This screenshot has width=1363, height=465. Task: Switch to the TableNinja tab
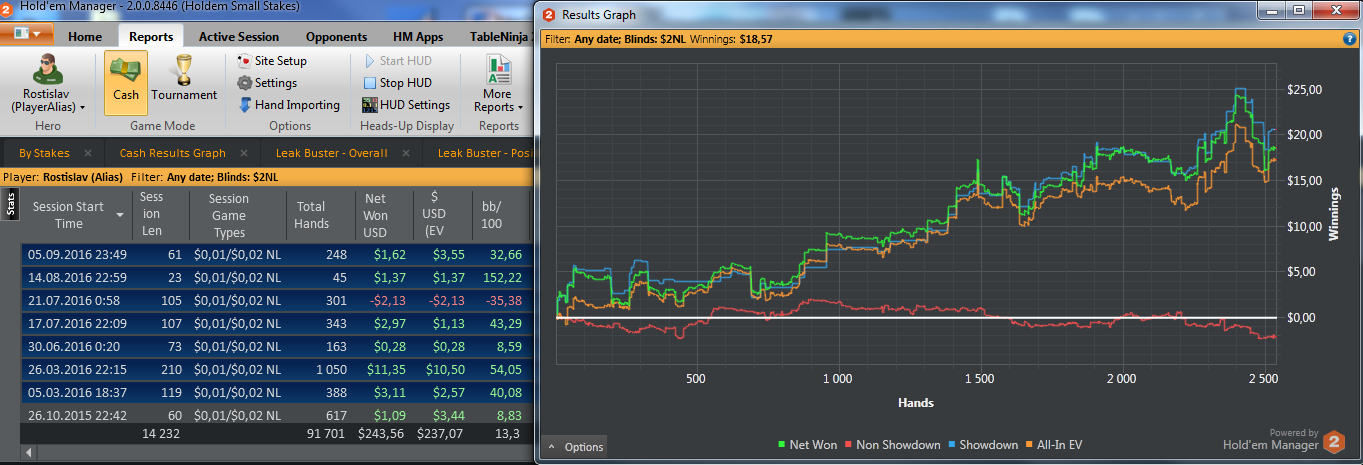[x=500, y=36]
